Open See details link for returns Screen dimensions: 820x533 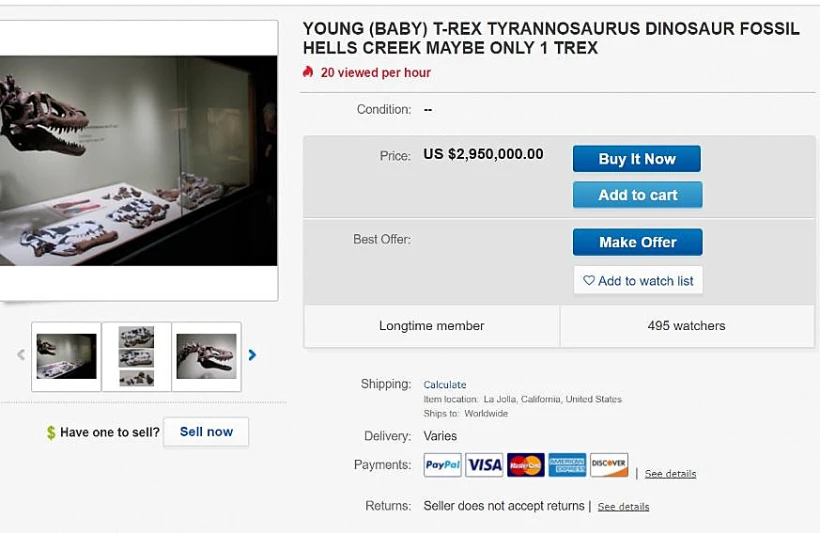(x=623, y=507)
